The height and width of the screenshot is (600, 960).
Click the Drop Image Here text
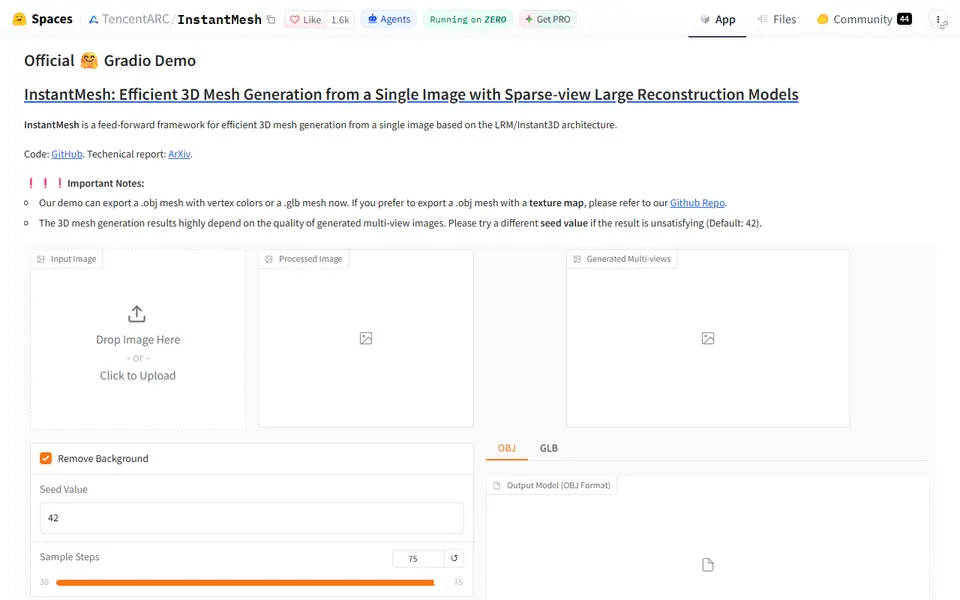pyautogui.click(x=138, y=339)
